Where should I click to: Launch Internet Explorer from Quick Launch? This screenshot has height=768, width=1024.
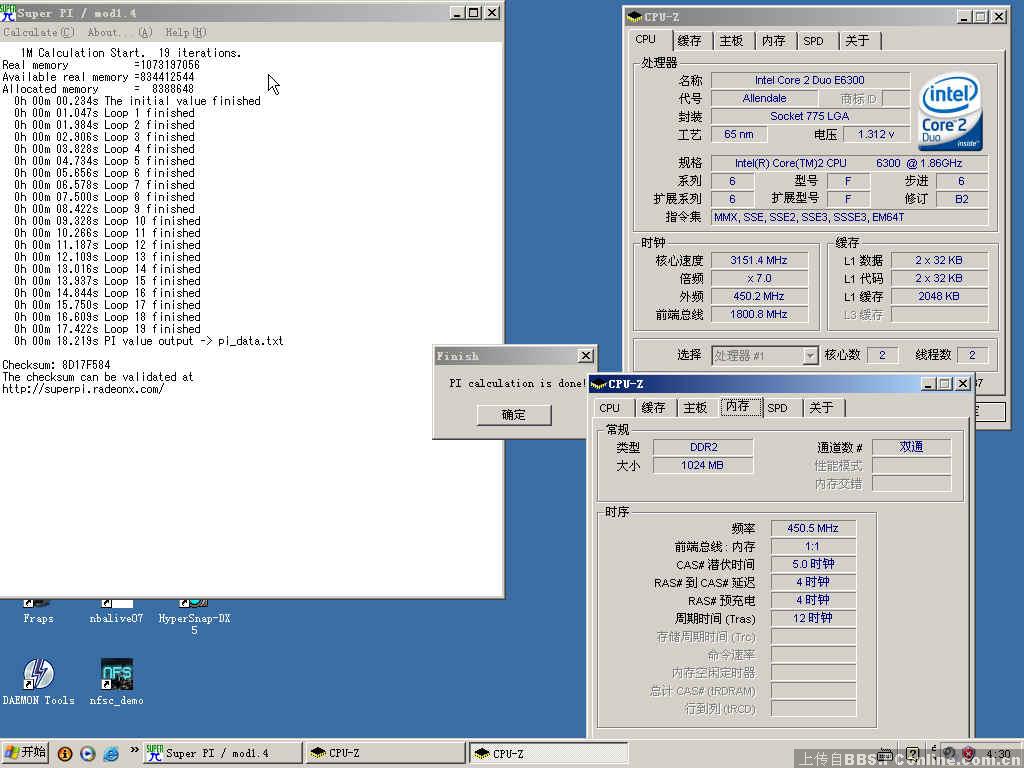(x=110, y=754)
